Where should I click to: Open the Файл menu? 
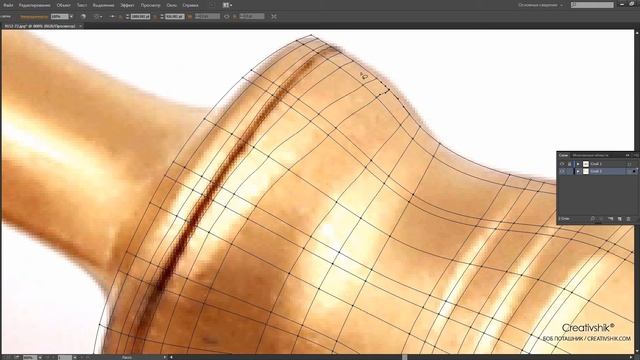tap(8, 5)
